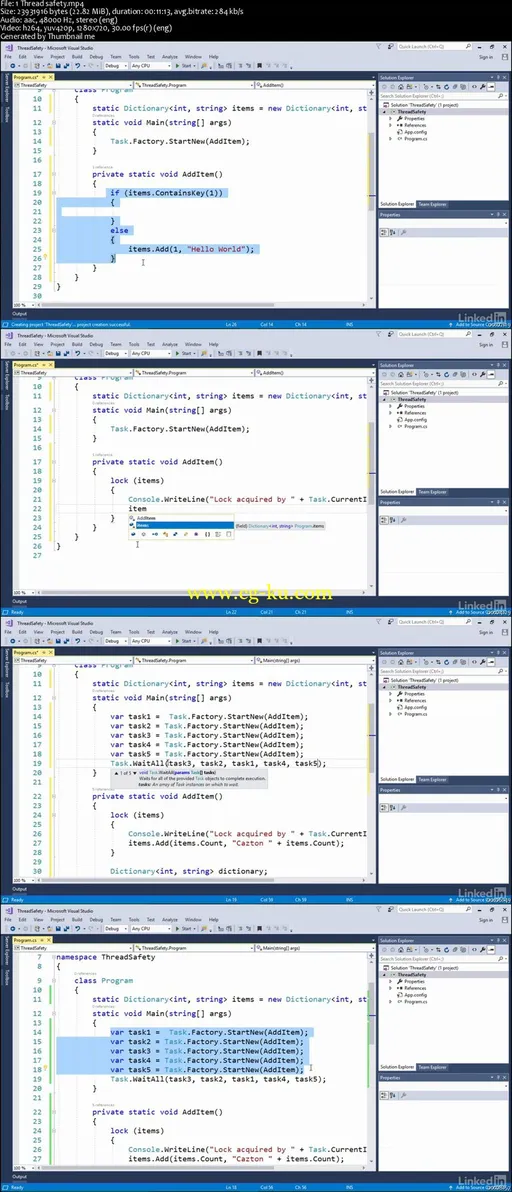Select App.config in the first frame's Solution Explorer
This screenshot has width=512, height=1192.
(414, 132)
